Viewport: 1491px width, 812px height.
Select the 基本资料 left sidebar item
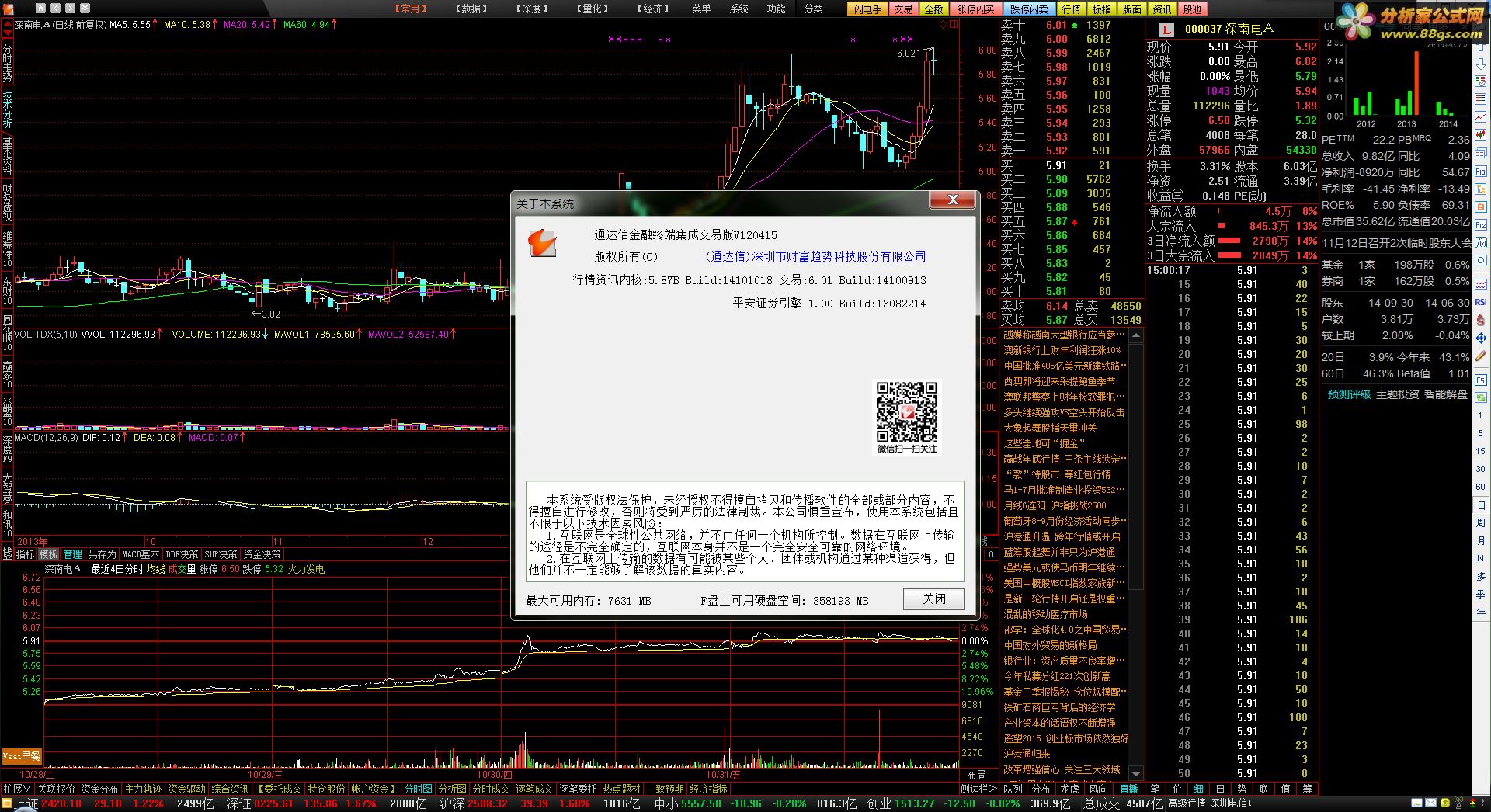(7, 156)
